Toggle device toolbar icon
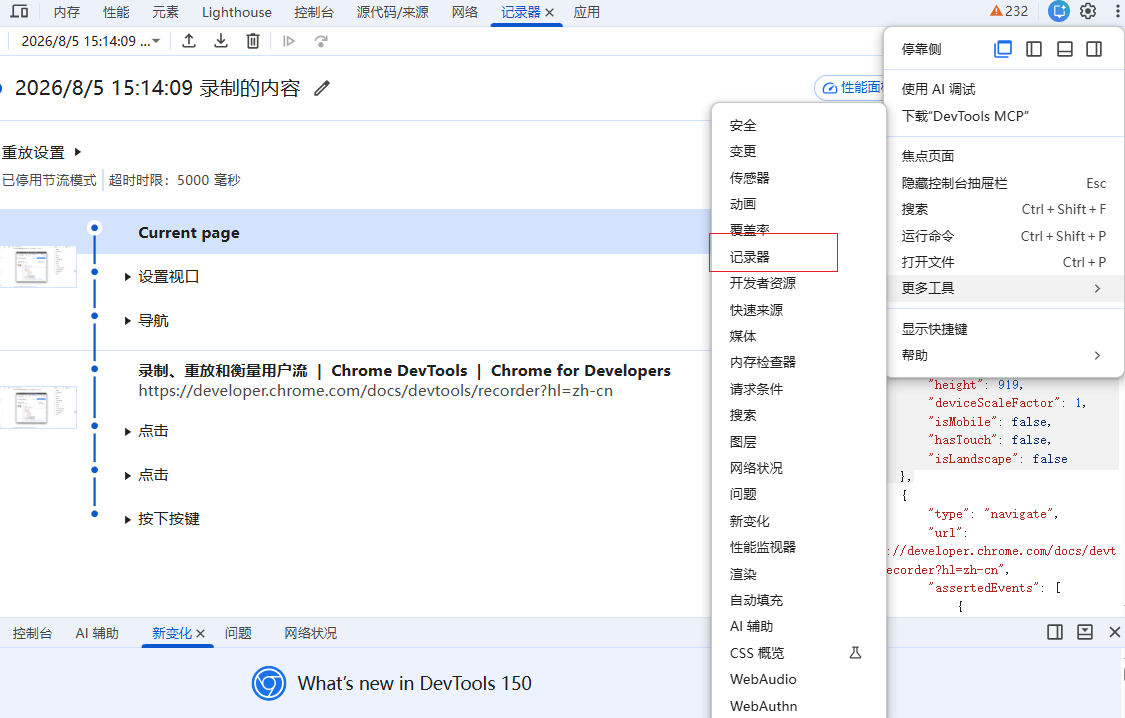 (19, 11)
